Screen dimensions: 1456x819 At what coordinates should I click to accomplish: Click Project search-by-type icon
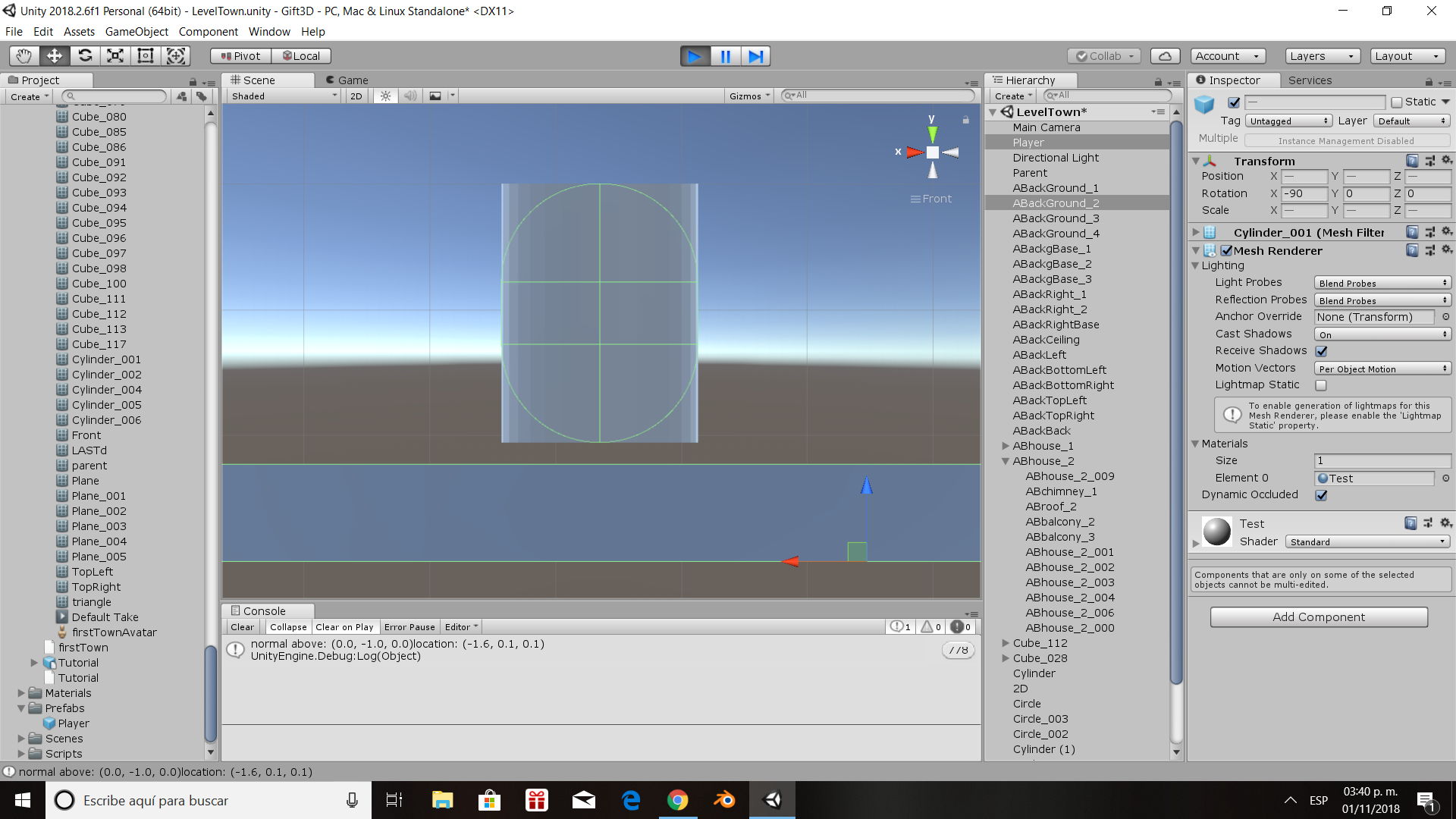pos(181,96)
